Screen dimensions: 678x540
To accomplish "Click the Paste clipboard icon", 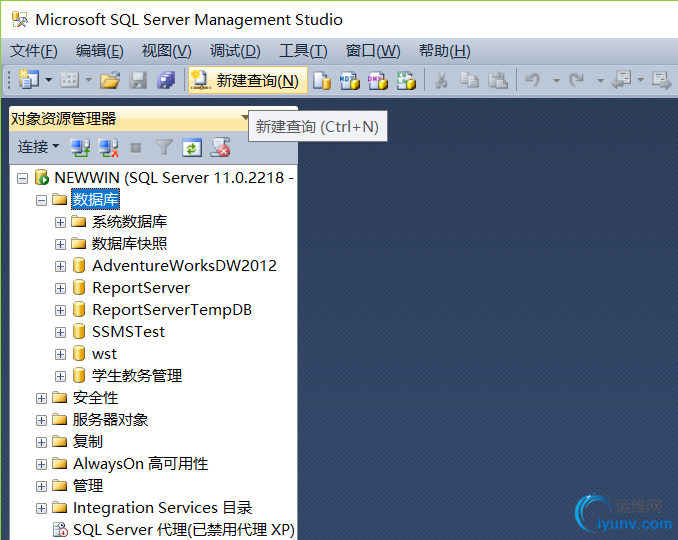I will (x=498, y=80).
